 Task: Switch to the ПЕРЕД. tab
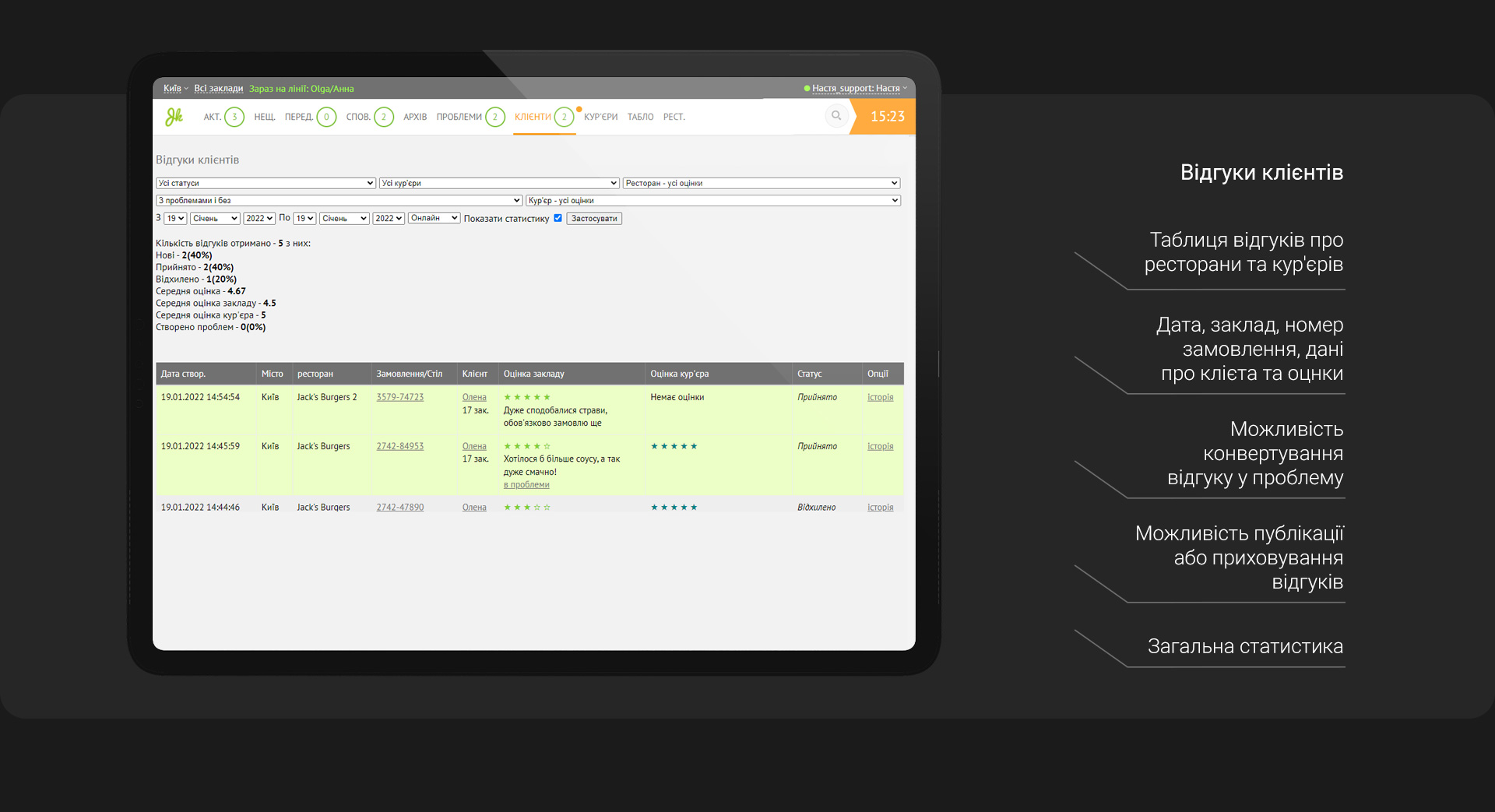pyautogui.click(x=299, y=117)
